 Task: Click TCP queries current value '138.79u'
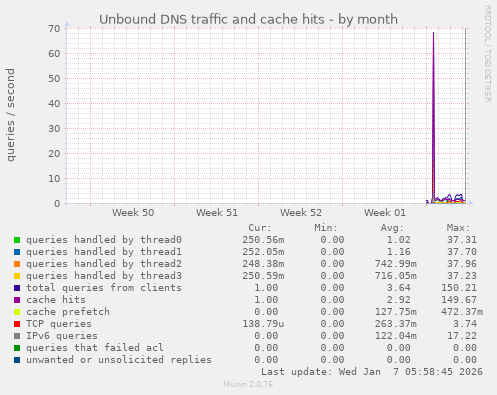point(263,324)
